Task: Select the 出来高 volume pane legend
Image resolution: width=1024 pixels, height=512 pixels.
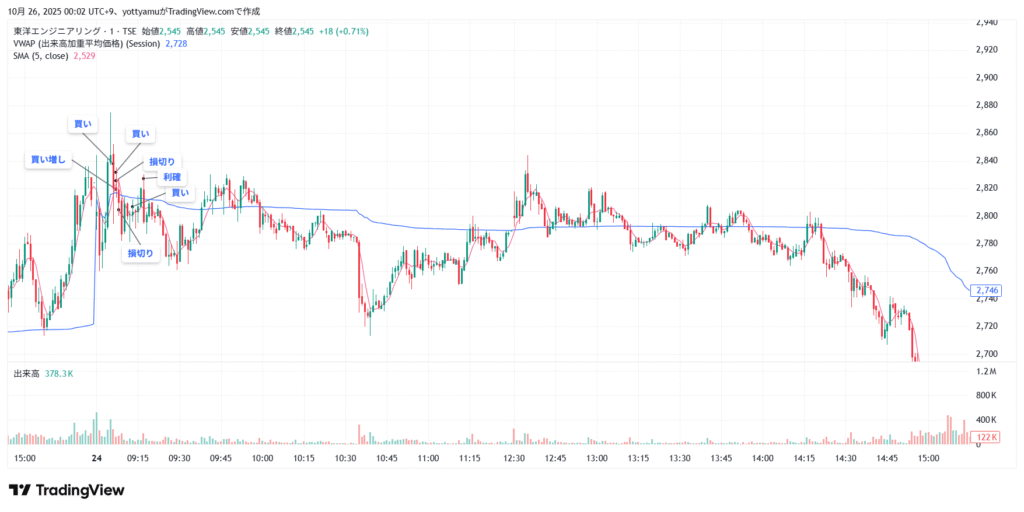Action: tap(26, 373)
